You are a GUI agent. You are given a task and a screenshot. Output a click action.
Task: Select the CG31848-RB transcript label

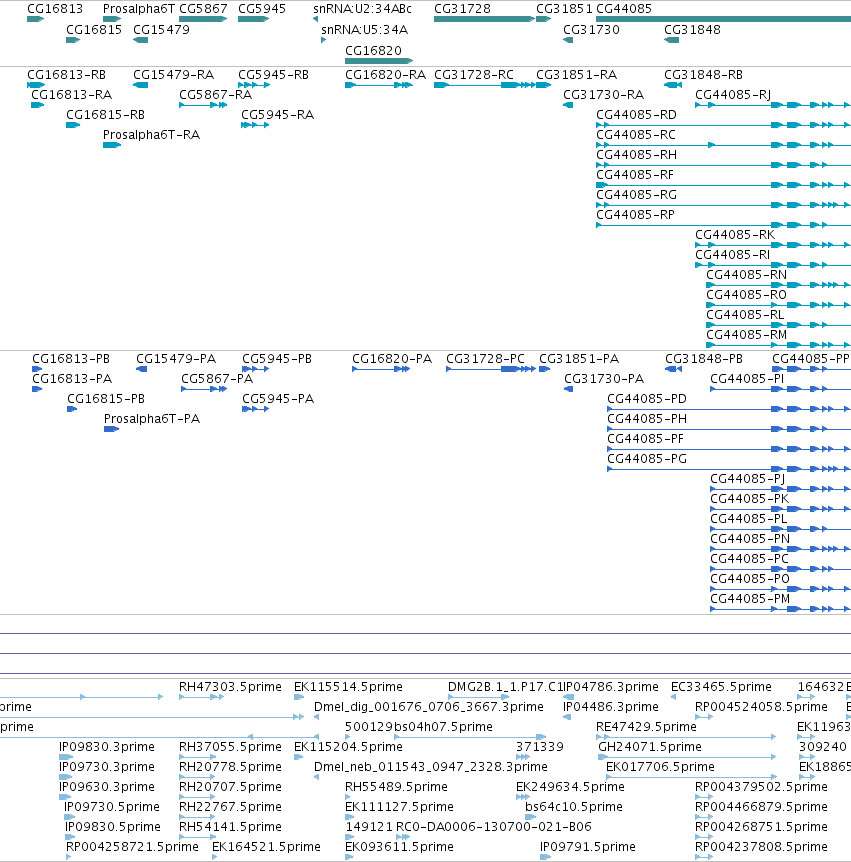click(x=704, y=75)
